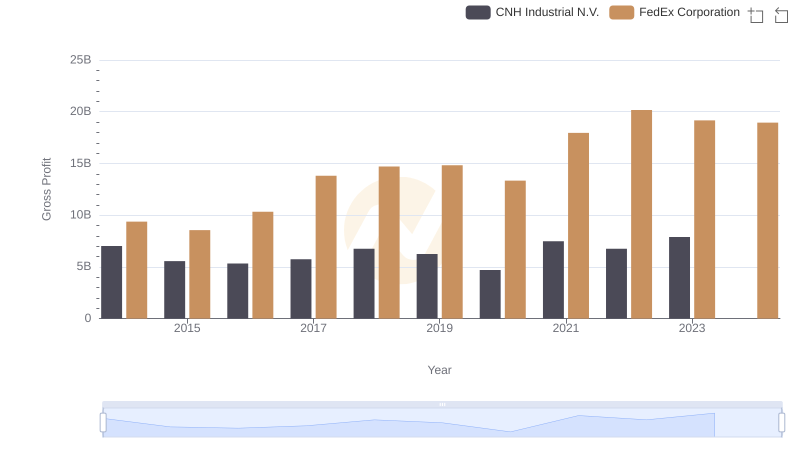The image size is (800, 461).
Task: Click the CNH bar for 2021
Action: point(553,279)
